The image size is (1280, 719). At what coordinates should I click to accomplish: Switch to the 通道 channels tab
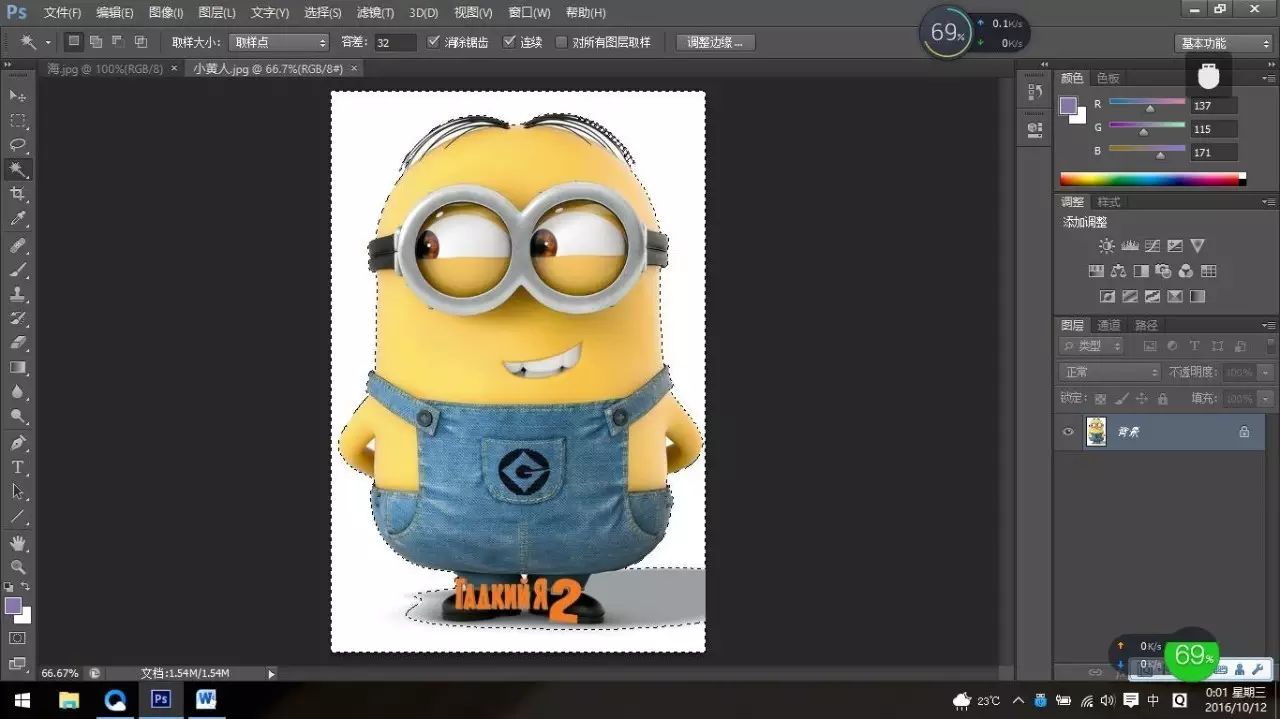tap(1109, 325)
